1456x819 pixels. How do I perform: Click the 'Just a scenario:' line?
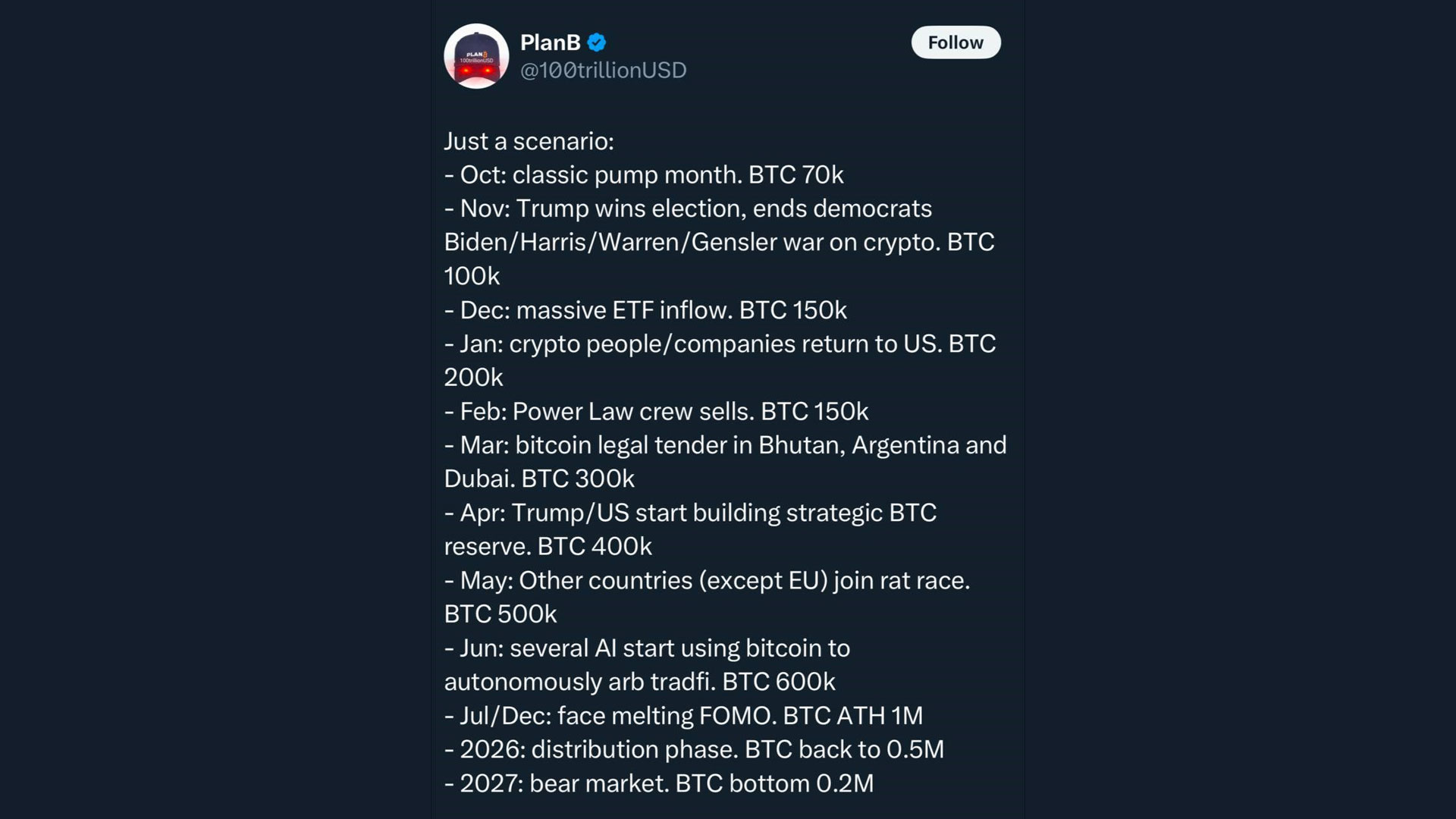tap(529, 141)
